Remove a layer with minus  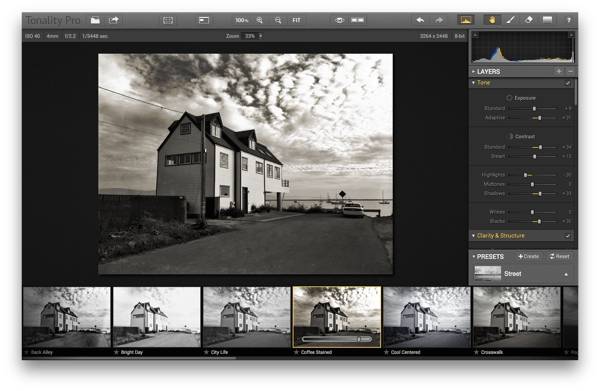click(x=571, y=72)
